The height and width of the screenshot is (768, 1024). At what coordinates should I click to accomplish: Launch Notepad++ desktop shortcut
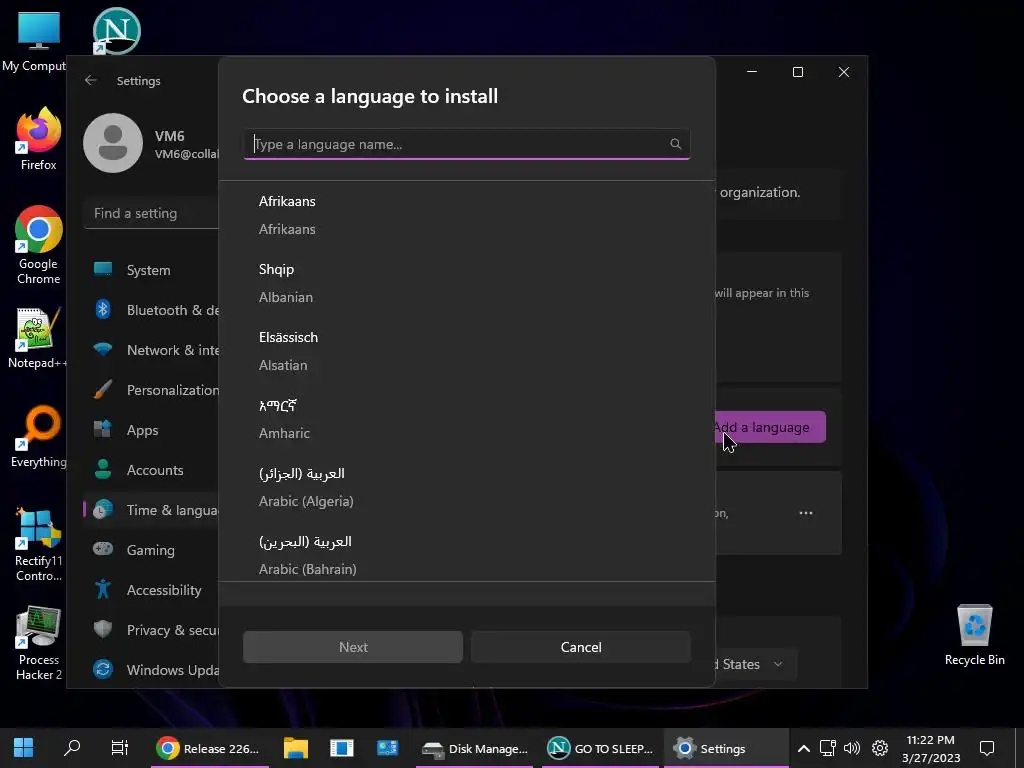coord(38,338)
